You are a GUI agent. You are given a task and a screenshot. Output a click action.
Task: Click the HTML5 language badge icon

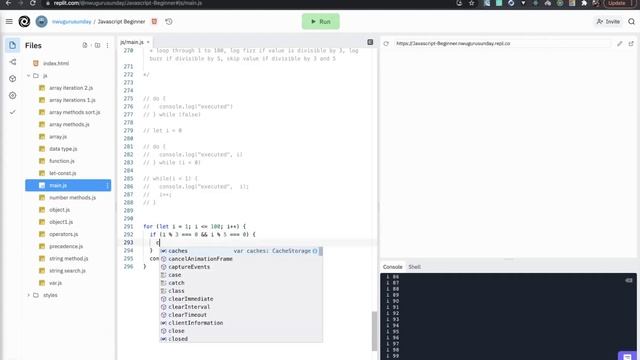154,22
